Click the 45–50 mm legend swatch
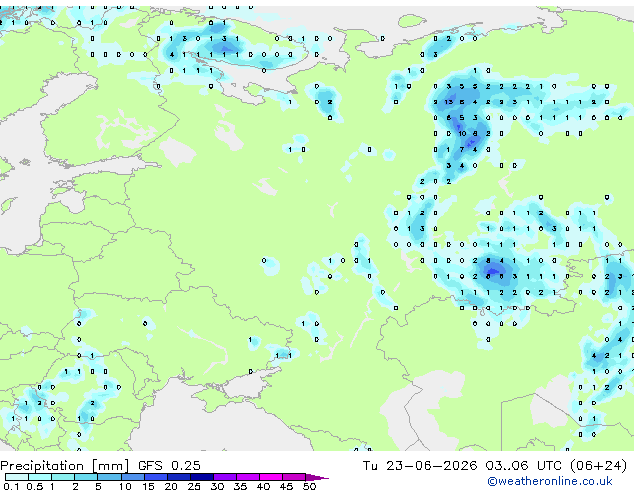Screen dimensions: 634x490 pyautogui.click(x=294, y=477)
